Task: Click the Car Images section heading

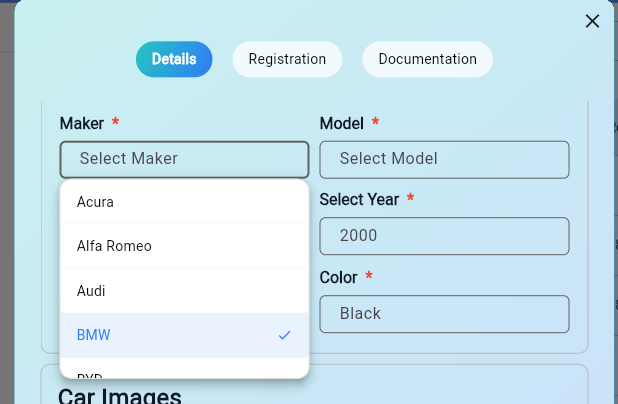Action: click(120, 396)
